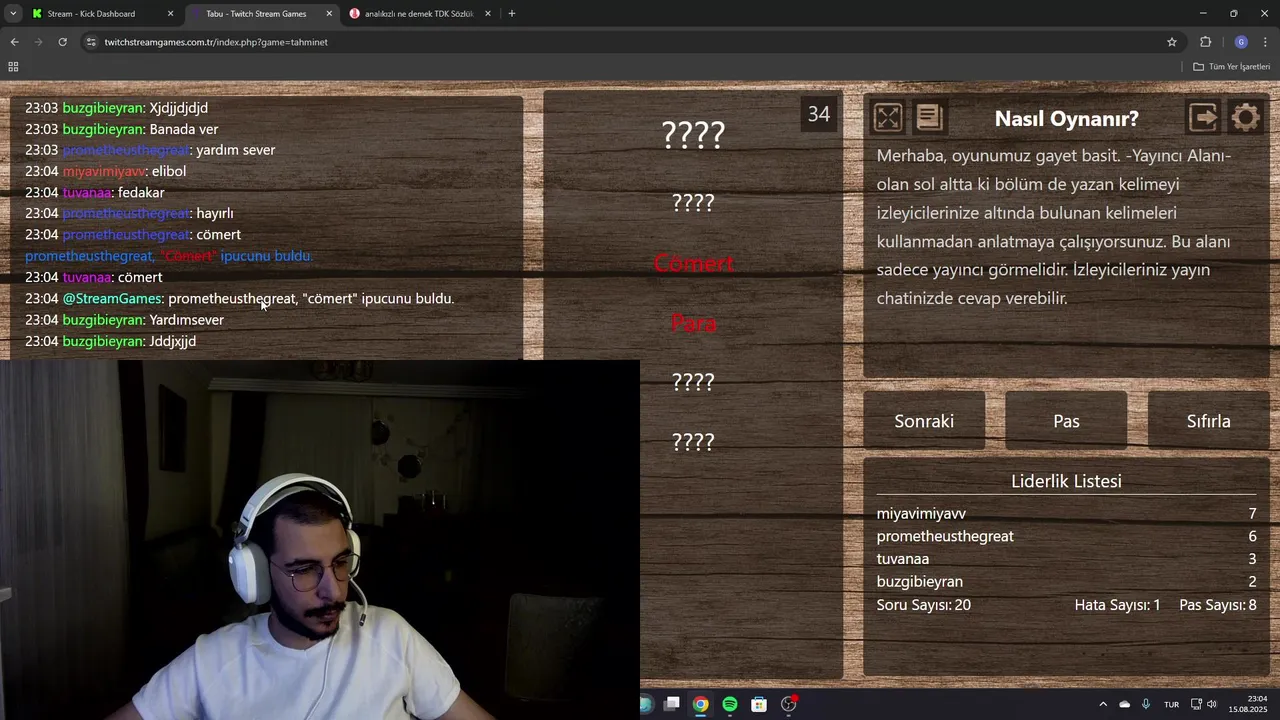Open the rules document icon beside fullscreen

929,118
